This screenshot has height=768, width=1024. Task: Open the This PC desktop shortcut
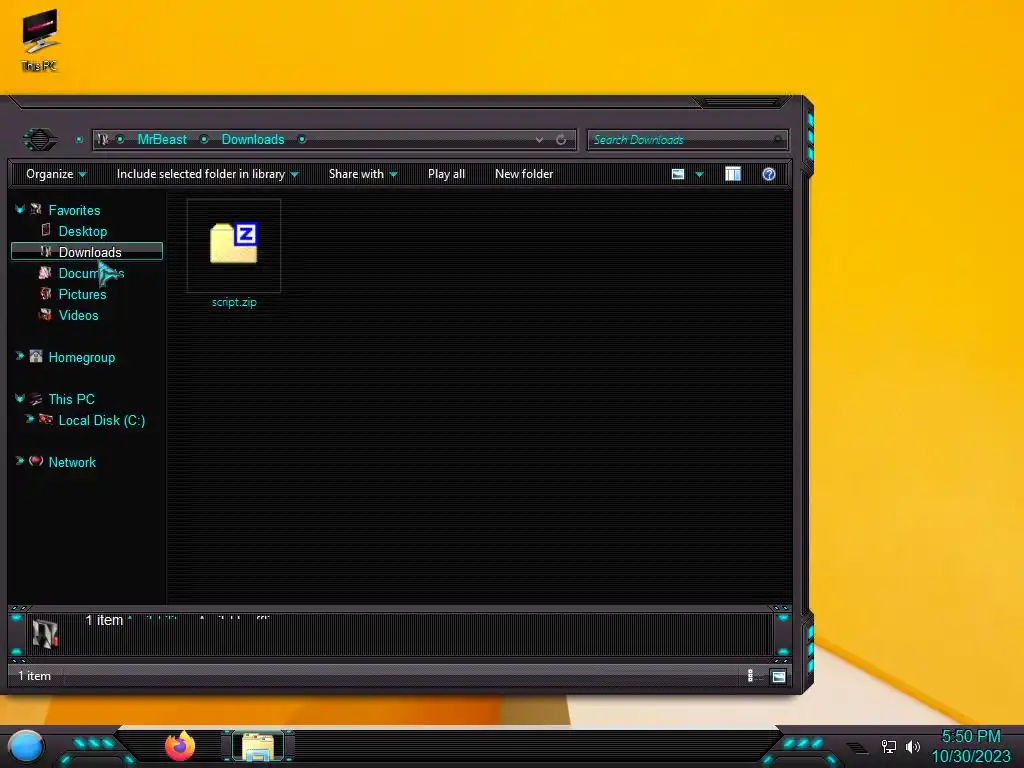pos(39,40)
